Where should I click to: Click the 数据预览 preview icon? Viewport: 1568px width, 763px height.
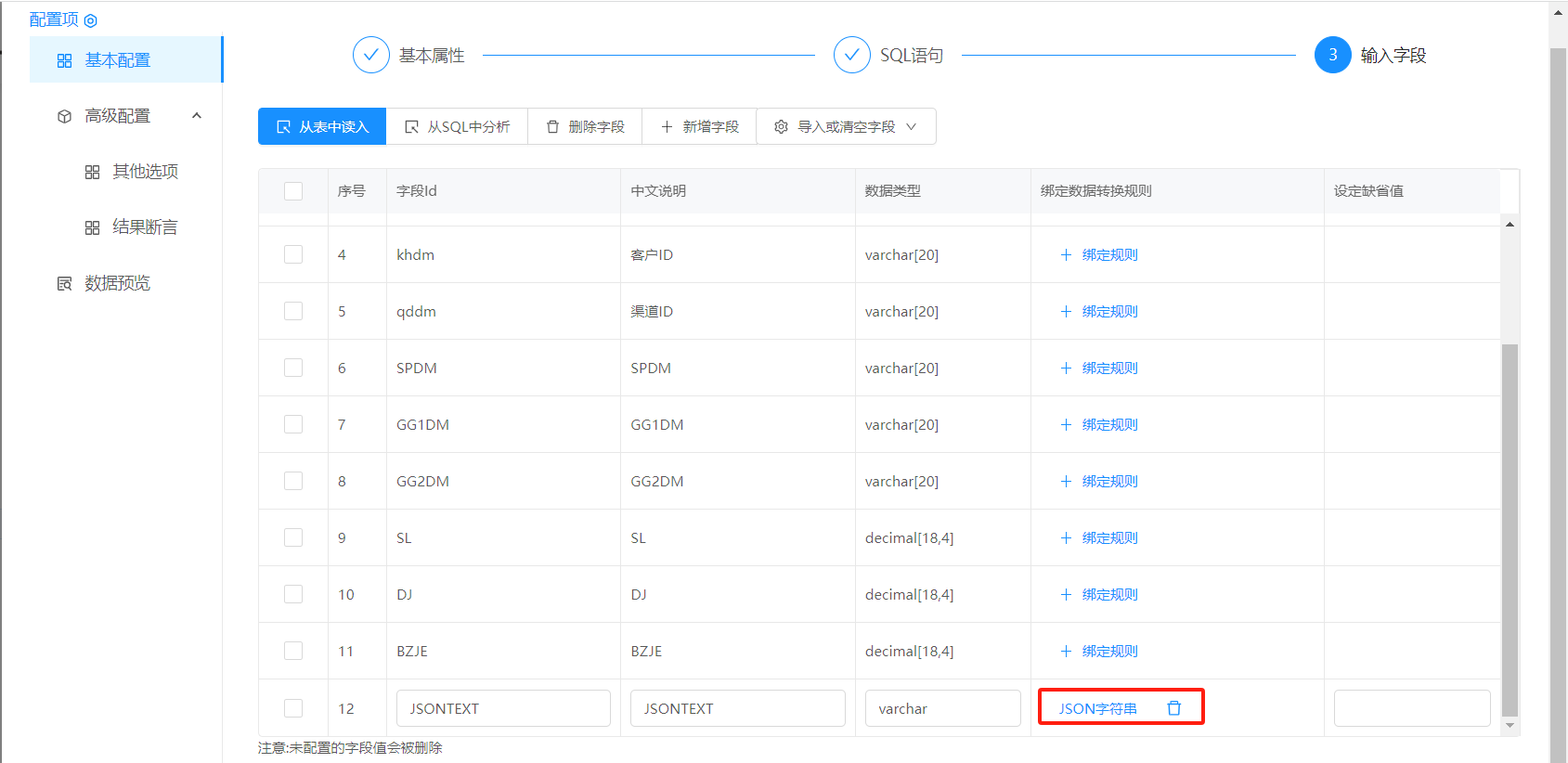coord(64,283)
